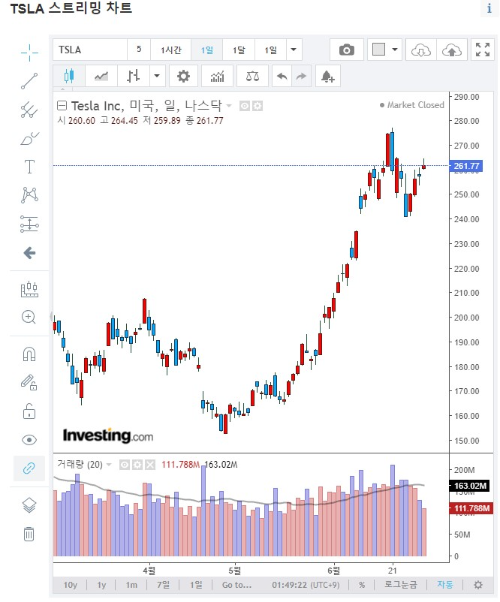The image size is (500, 602).
Task: Toggle 로그눈금 log scale
Action: [401, 585]
